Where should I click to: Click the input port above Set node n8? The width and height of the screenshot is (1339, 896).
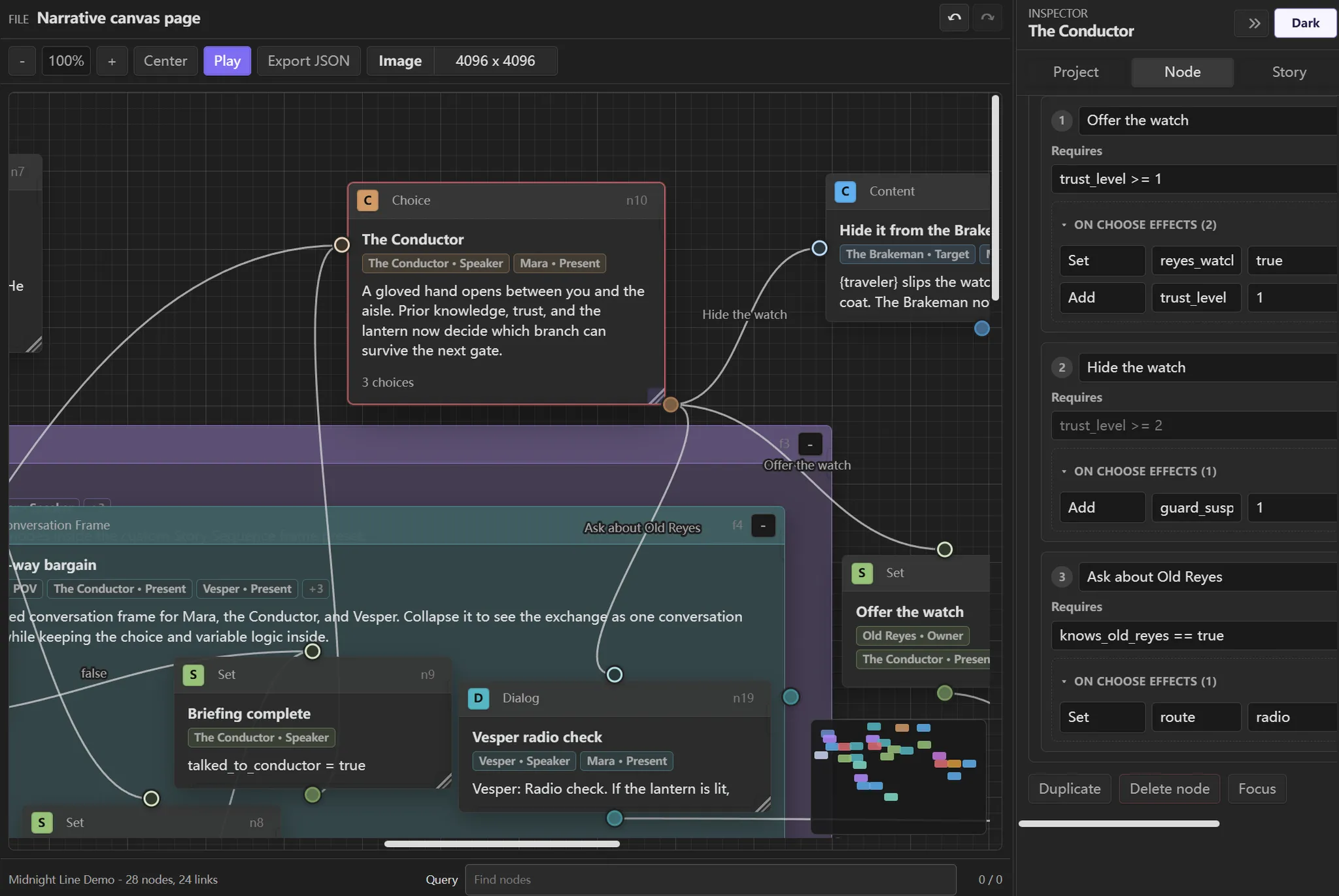(151, 798)
